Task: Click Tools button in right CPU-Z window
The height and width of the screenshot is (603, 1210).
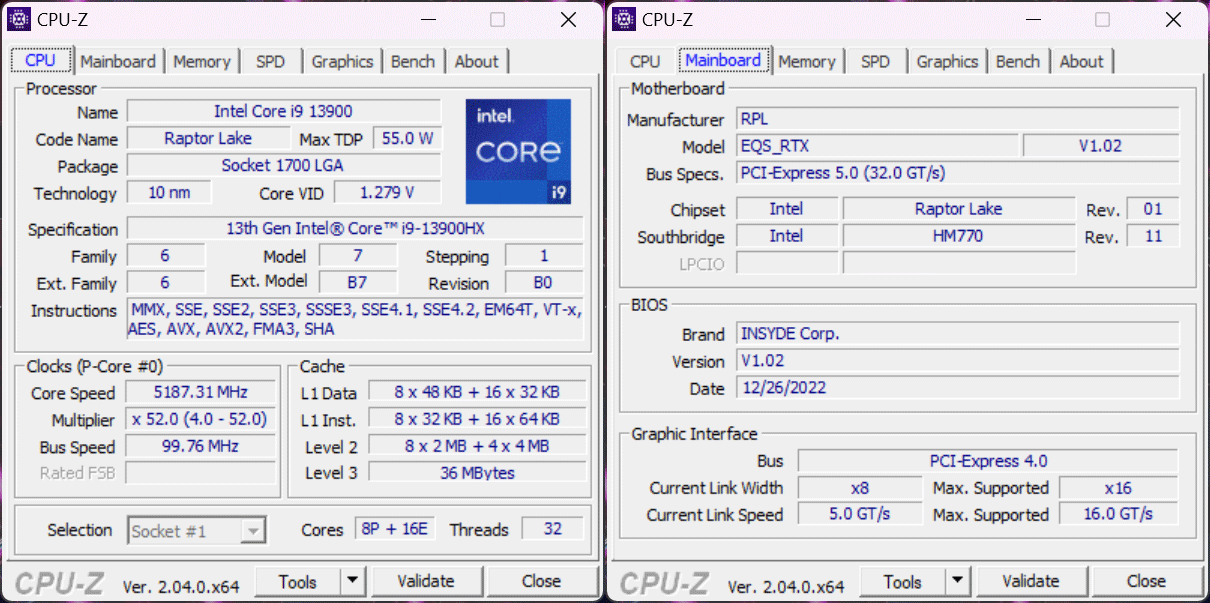Action: pos(903,581)
